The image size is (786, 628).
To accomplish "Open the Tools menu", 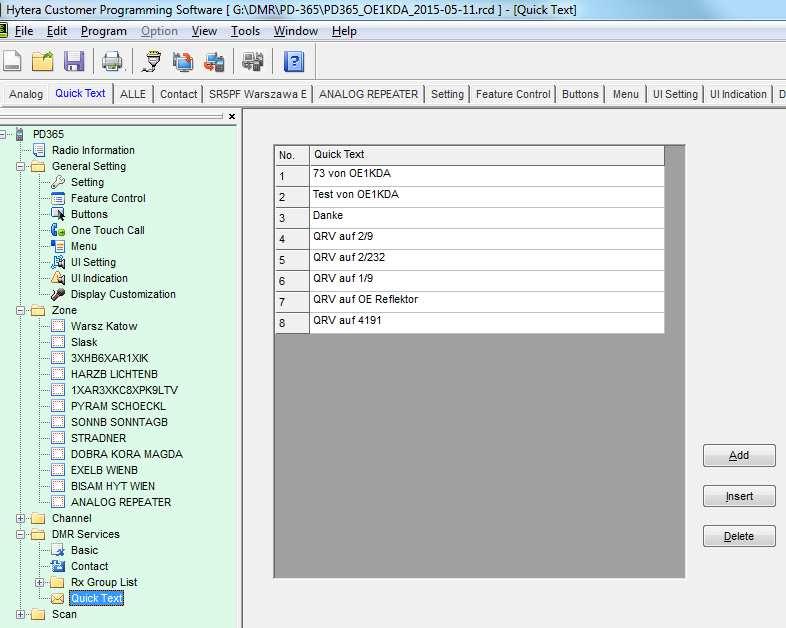I will coord(245,31).
